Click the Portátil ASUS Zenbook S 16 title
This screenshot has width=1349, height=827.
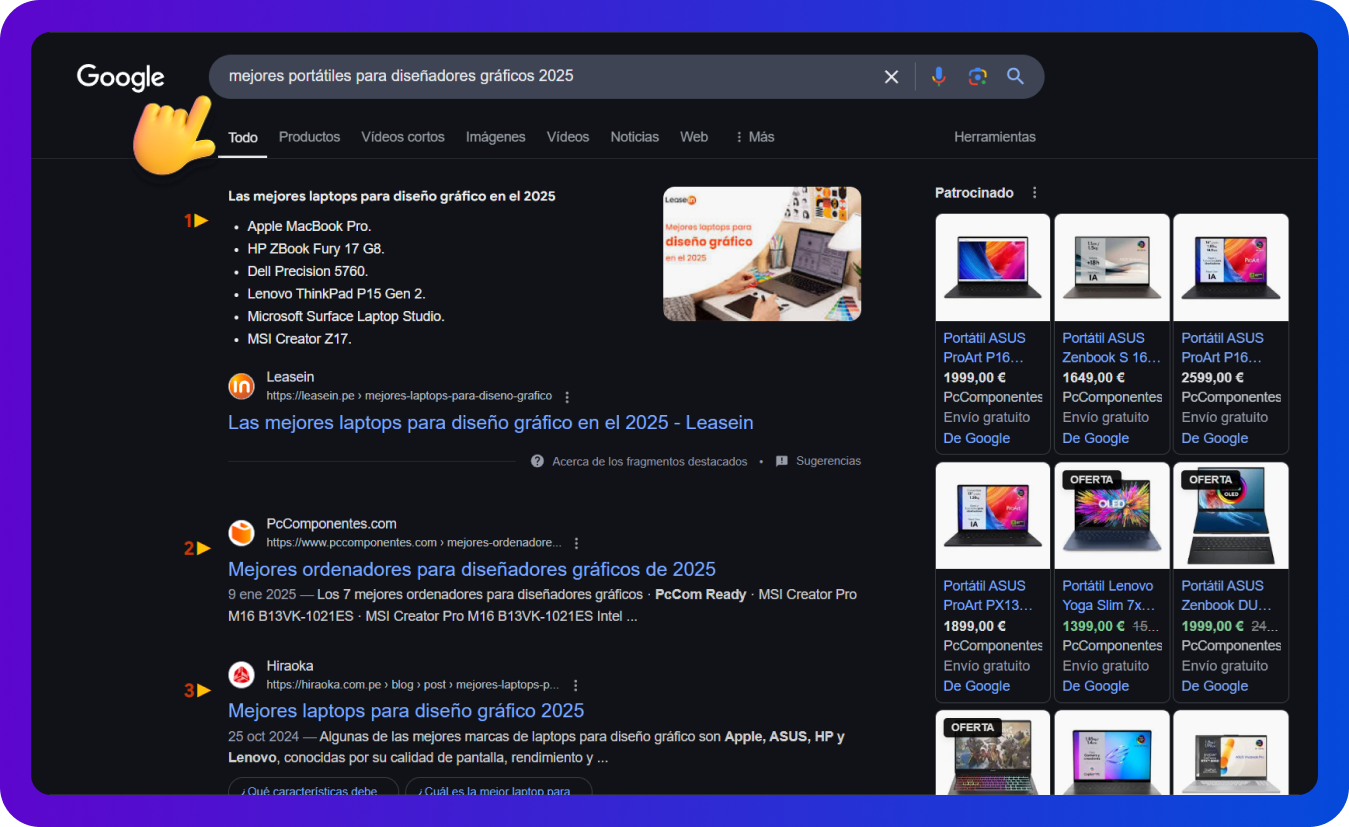(1111, 348)
